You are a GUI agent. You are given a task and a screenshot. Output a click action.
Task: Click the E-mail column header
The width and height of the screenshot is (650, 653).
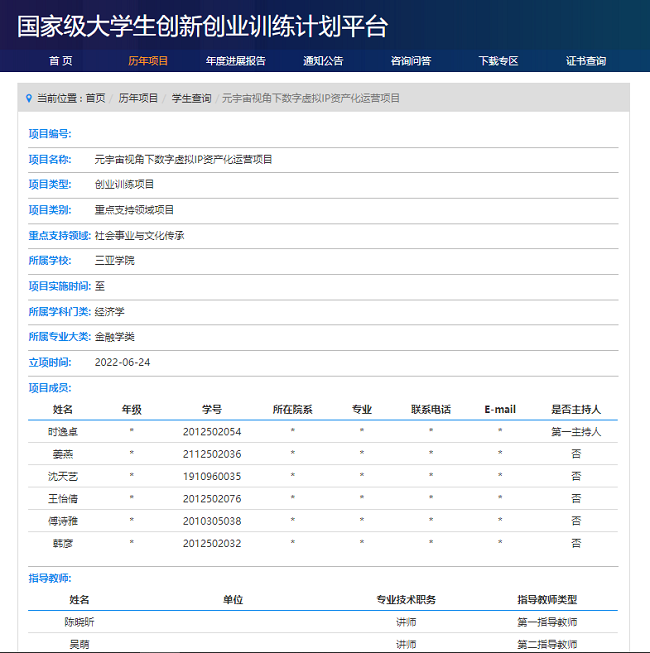point(500,409)
